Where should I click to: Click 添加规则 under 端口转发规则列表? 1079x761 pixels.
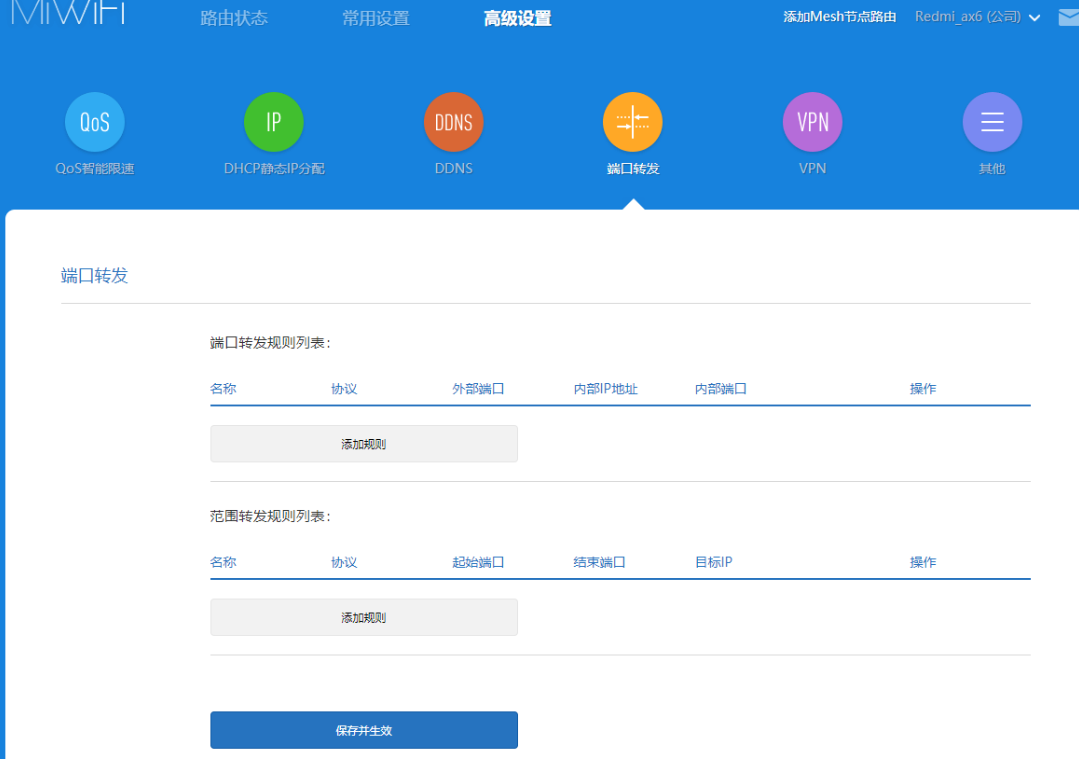363,443
